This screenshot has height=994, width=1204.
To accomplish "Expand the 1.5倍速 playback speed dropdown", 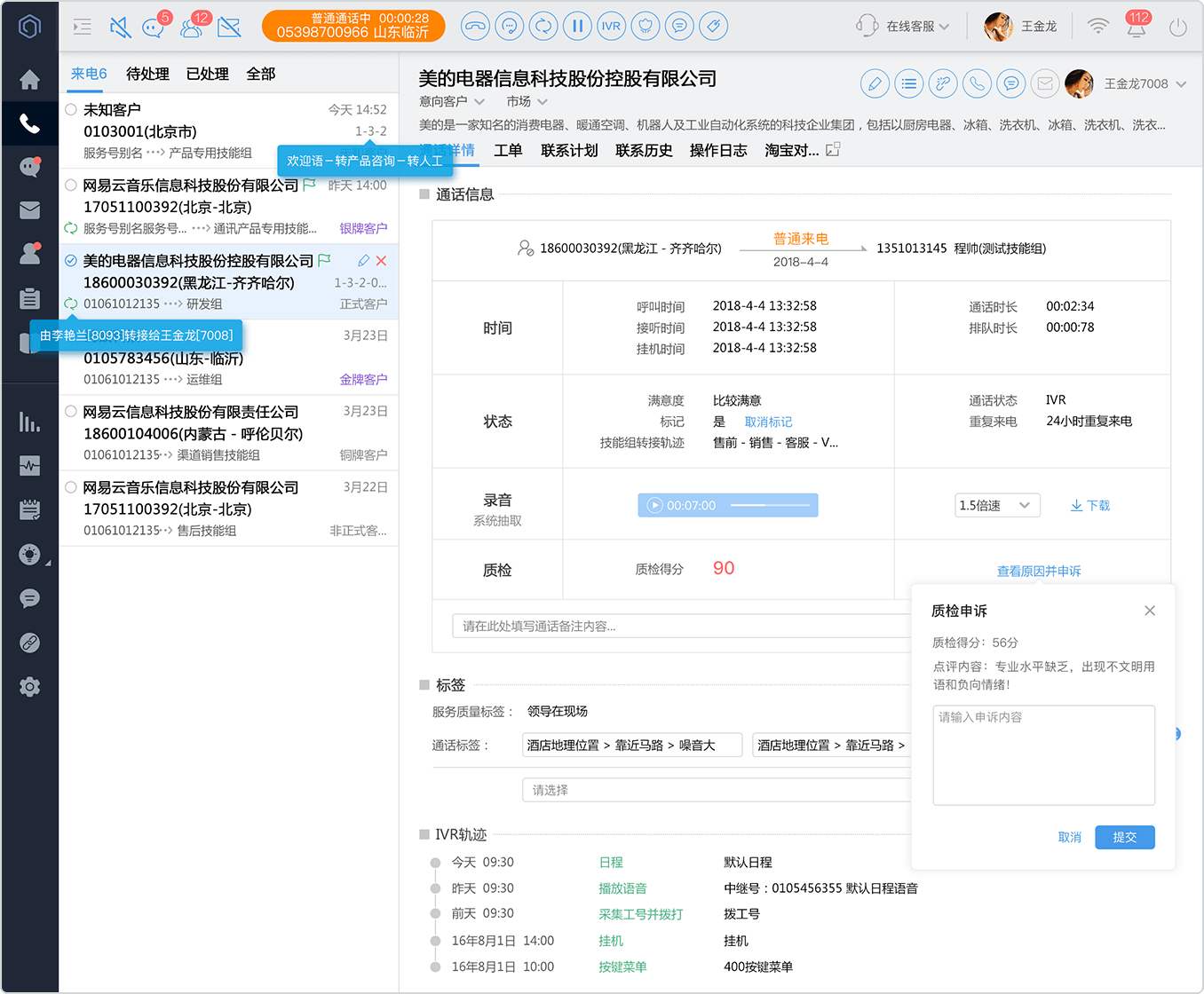I will tap(997, 505).
